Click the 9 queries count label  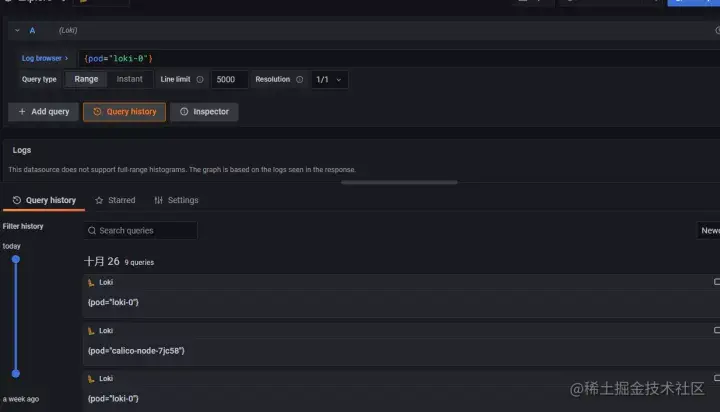point(139,262)
